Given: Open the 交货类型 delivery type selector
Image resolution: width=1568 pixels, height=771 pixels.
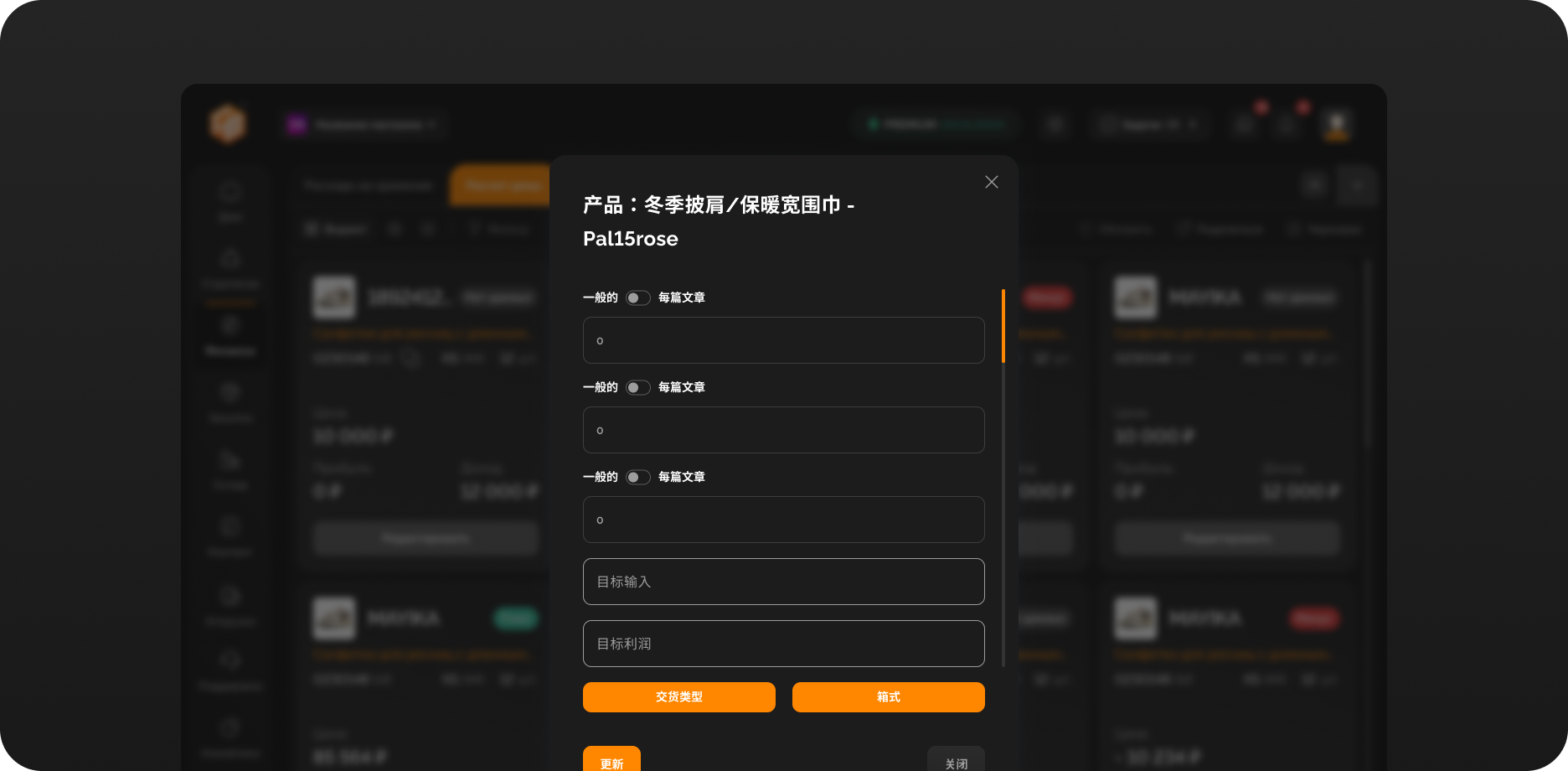Looking at the screenshot, I should point(678,697).
